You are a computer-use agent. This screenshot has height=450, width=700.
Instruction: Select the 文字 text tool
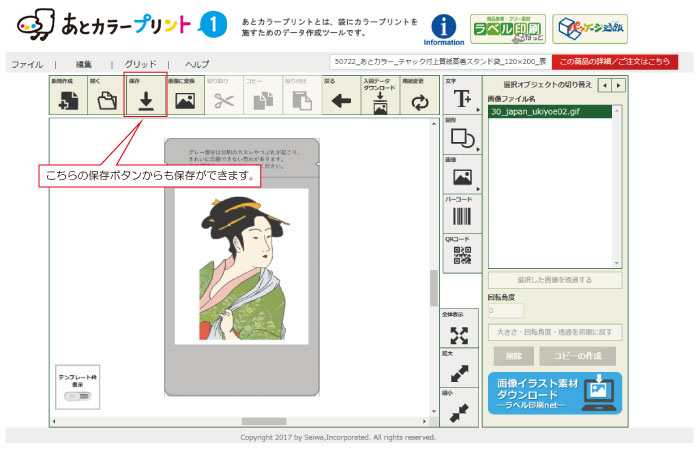tap(462, 98)
